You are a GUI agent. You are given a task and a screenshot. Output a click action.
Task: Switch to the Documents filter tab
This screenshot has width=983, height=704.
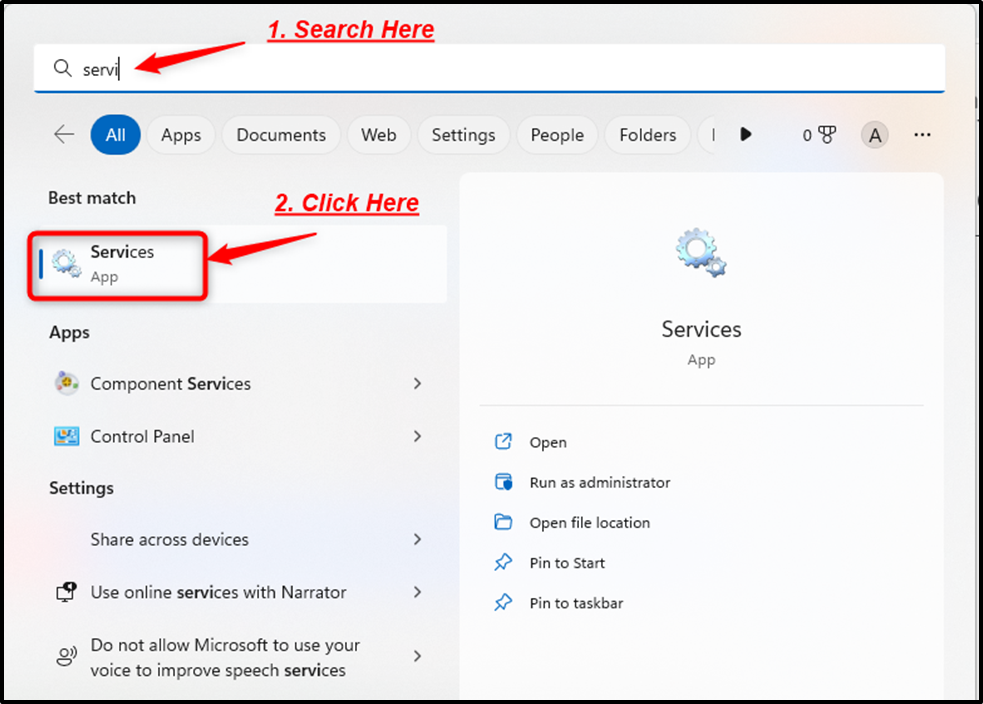coord(281,134)
